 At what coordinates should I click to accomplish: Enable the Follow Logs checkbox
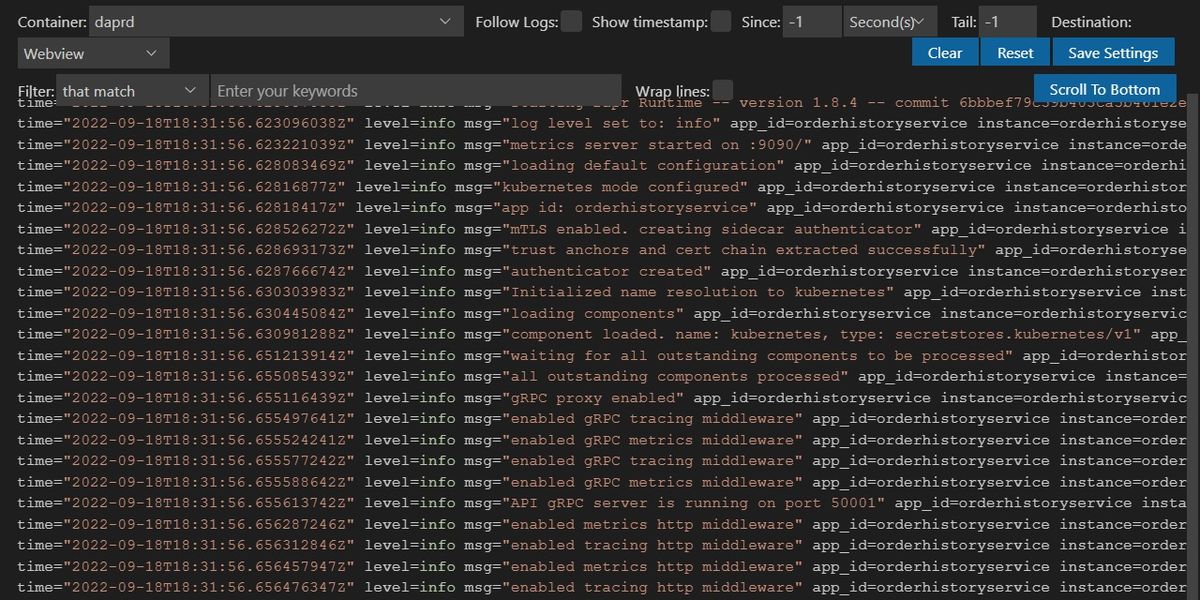coord(571,21)
